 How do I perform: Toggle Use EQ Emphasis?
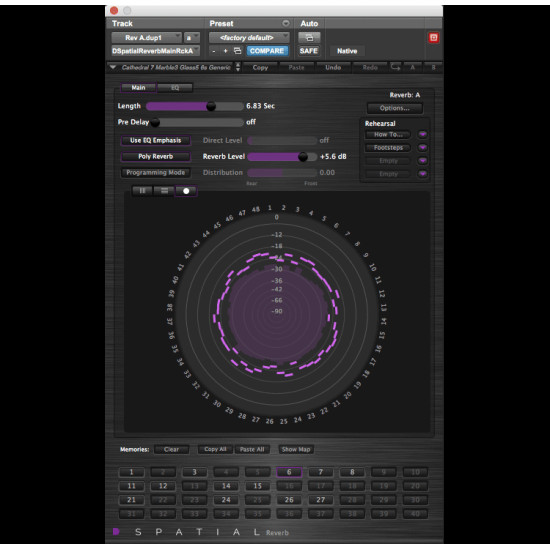coord(156,140)
